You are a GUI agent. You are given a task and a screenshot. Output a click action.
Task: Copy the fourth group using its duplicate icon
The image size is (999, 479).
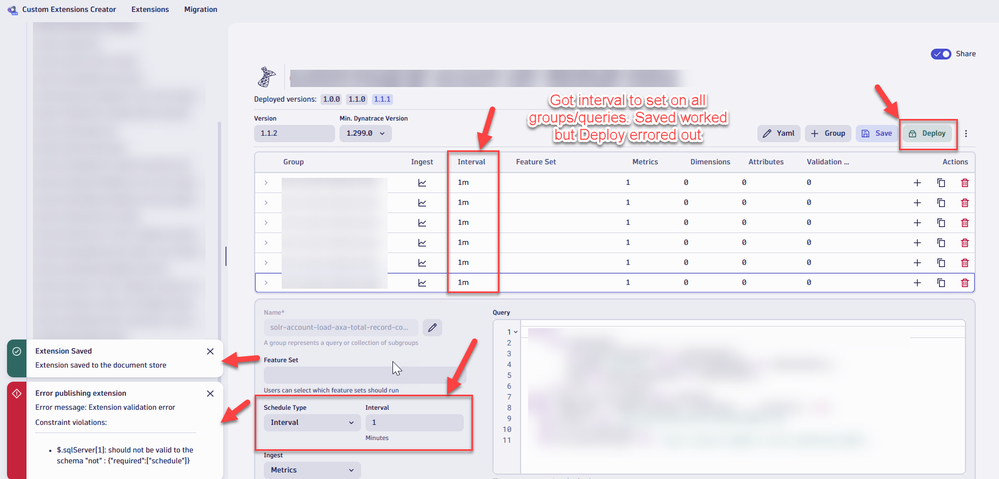(x=941, y=243)
